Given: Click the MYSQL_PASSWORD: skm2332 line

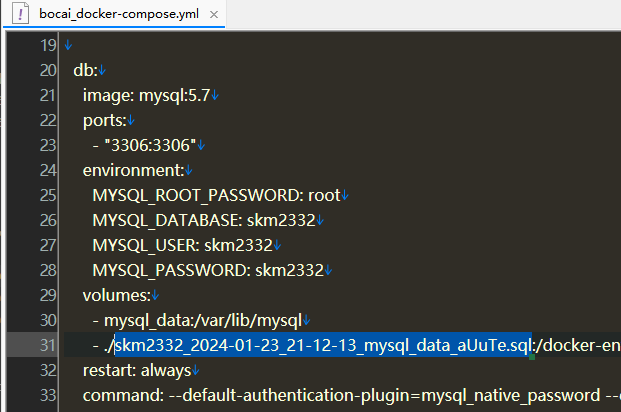Looking at the screenshot, I should tap(208, 270).
